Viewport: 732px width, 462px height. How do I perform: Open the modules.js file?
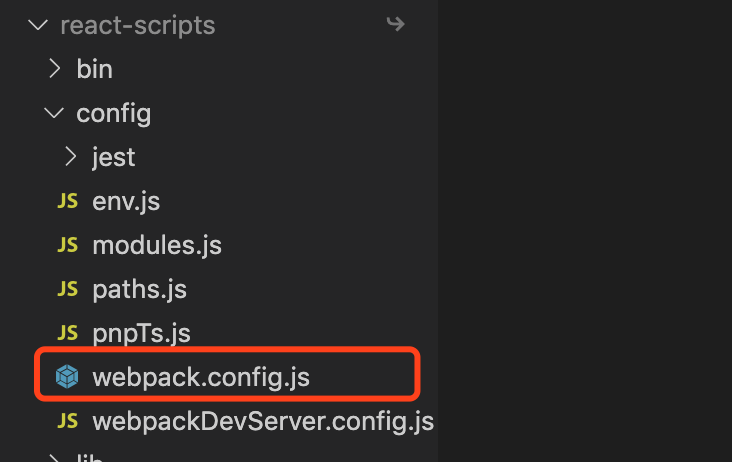click(x=157, y=245)
